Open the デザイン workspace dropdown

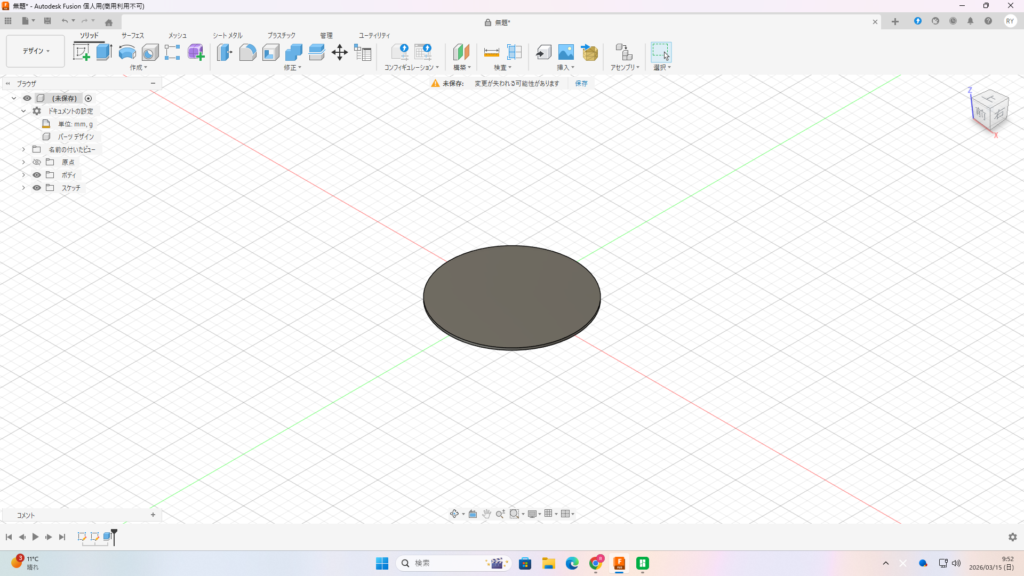click(35, 51)
